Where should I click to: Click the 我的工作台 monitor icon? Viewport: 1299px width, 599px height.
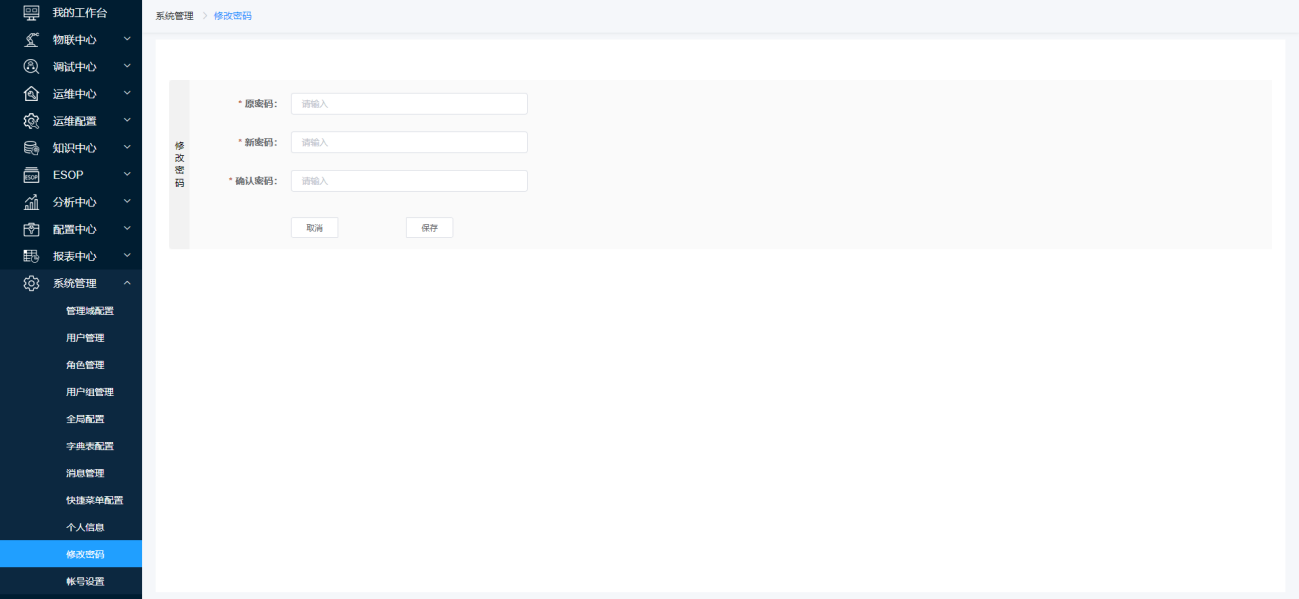coord(31,12)
